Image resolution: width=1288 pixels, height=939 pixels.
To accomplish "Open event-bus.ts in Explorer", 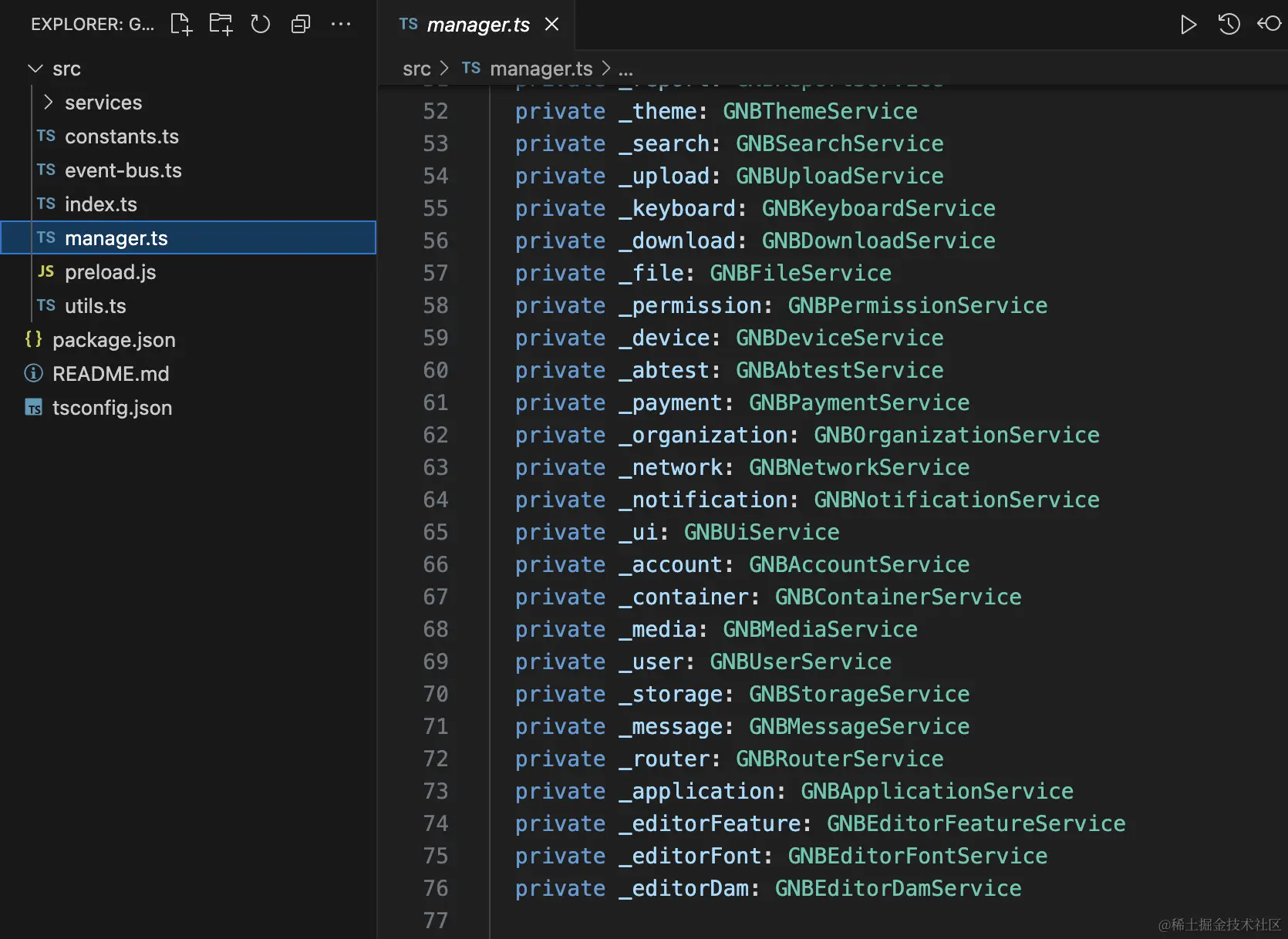I will coord(123,170).
